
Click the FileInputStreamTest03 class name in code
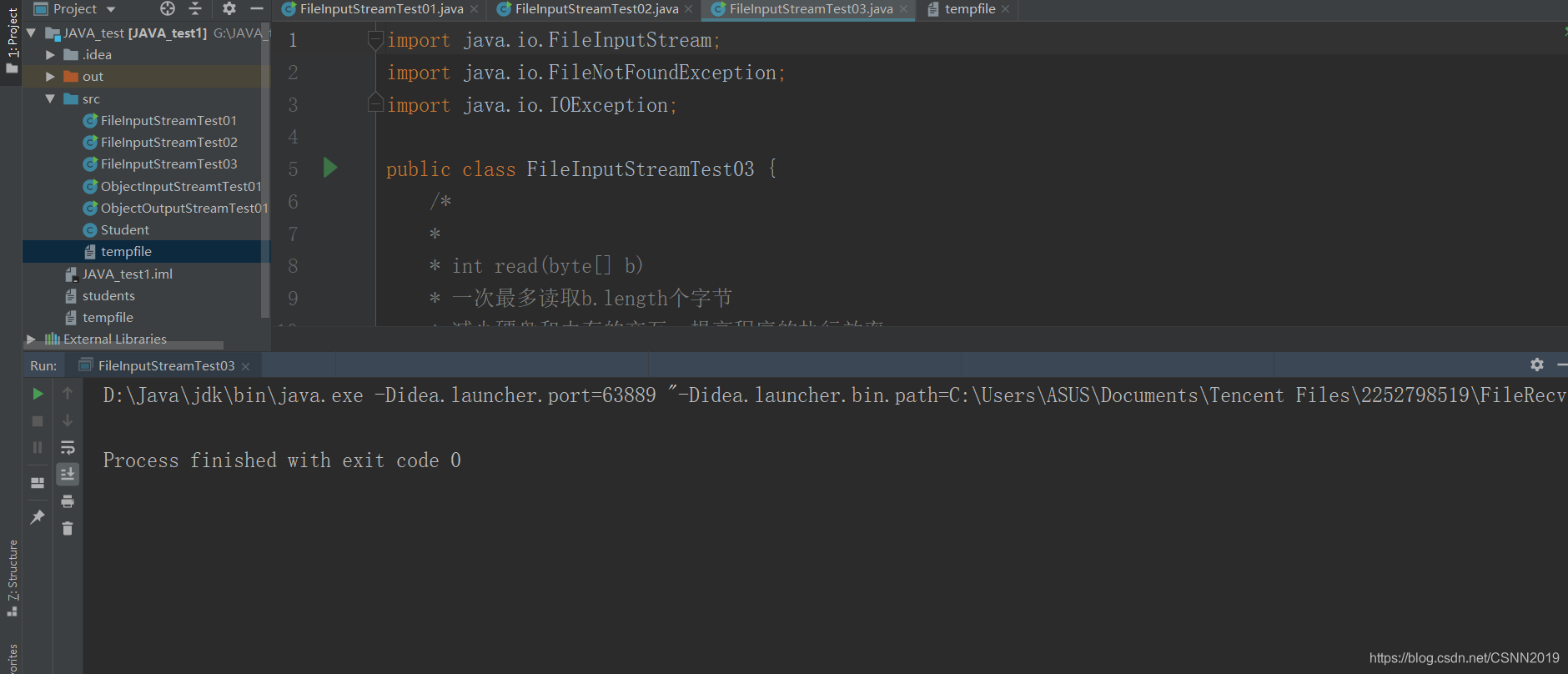point(641,168)
